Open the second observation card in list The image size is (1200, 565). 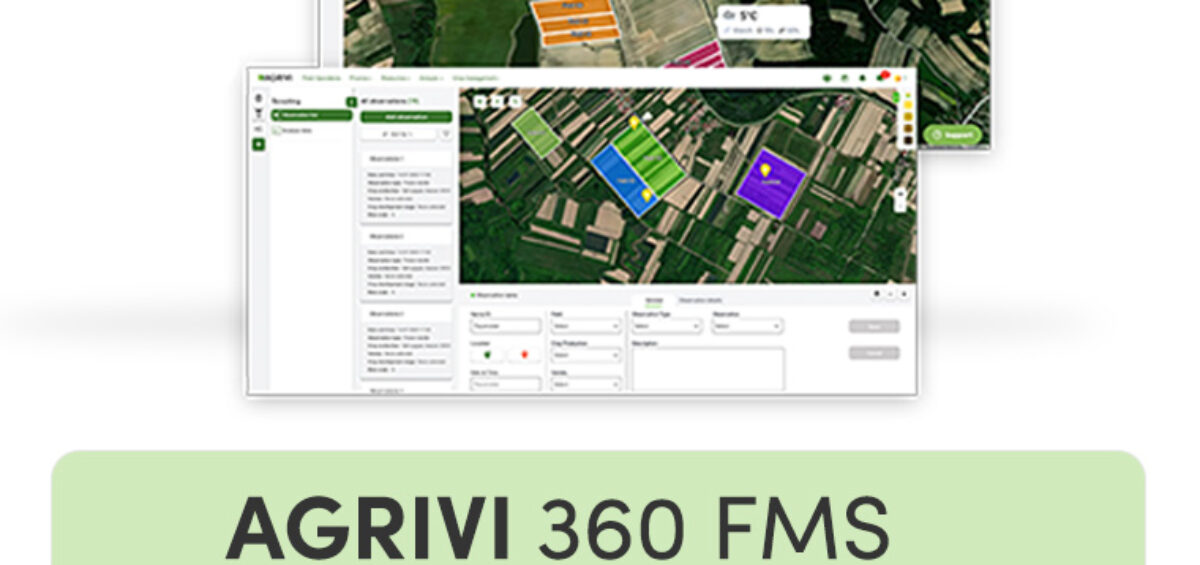pos(406,263)
